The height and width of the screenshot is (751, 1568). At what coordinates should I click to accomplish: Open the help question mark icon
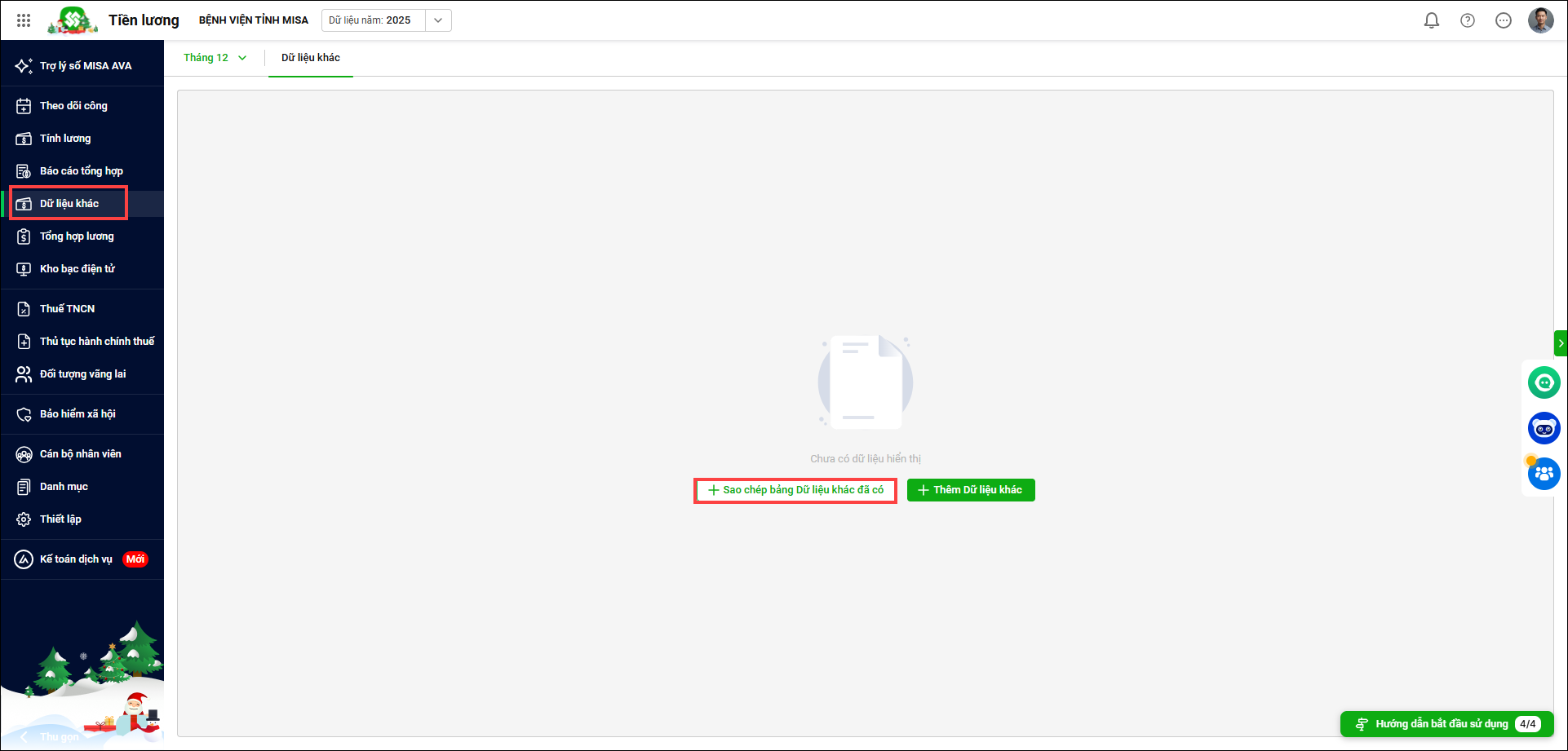(1467, 20)
